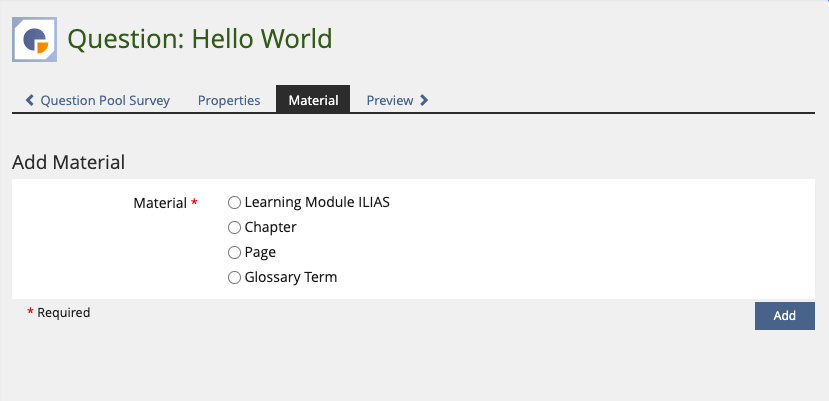
Task: Open the Properties tab
Action: coord(229,100)
